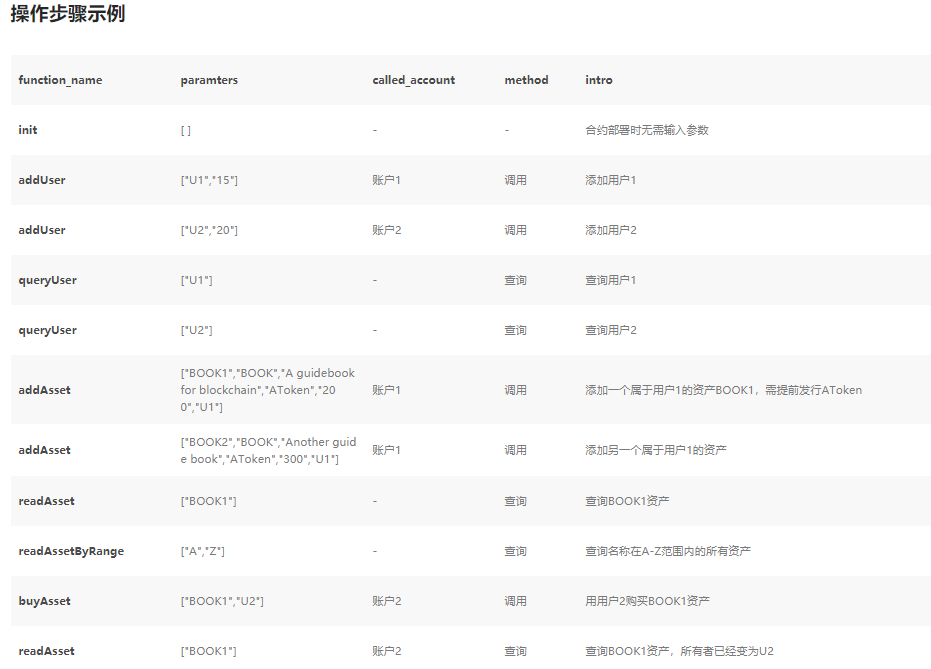Click the parameter cell ["A","Z"]

[202, 551]
